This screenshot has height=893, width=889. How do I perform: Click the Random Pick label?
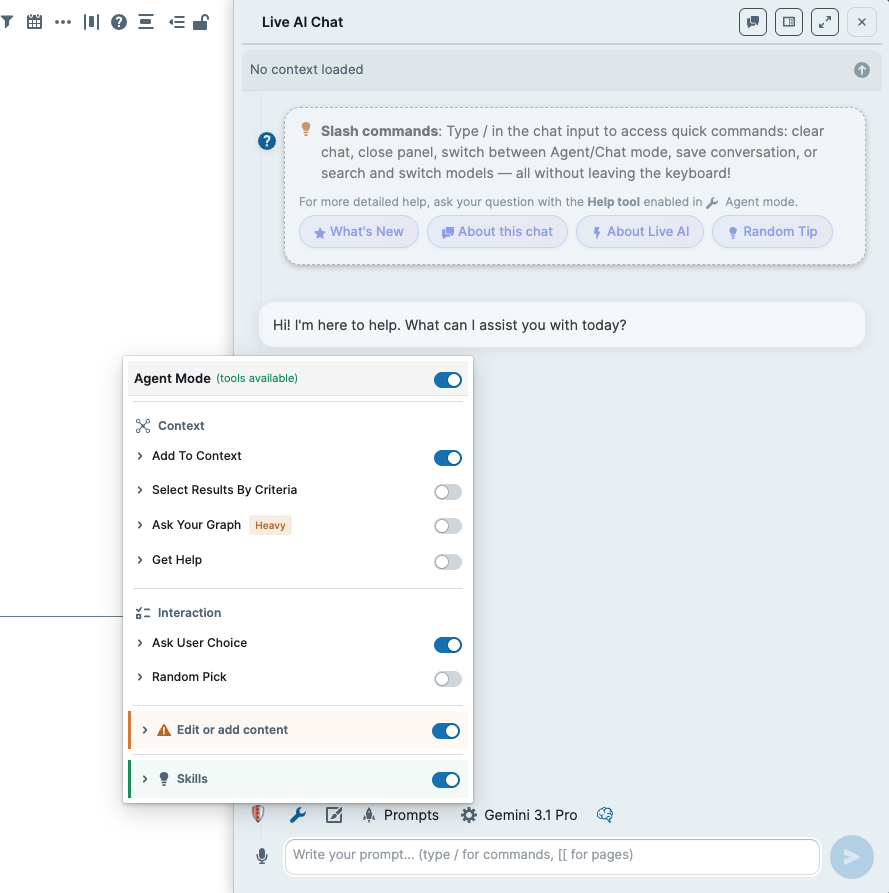tap(189, 677)
